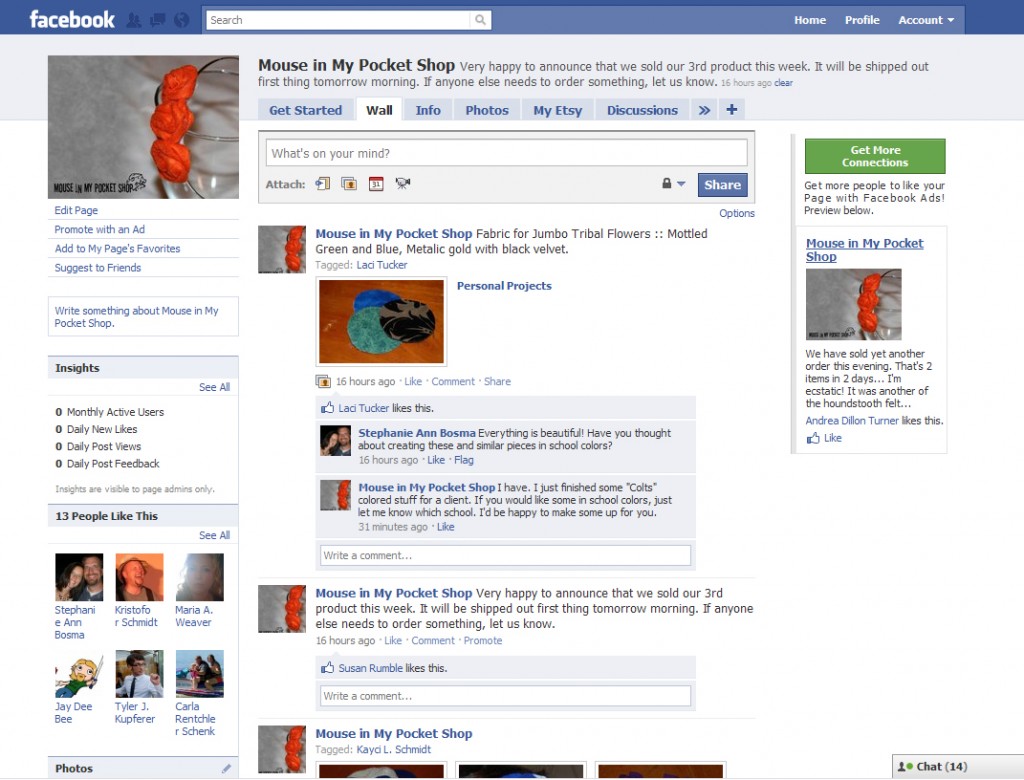Viewport: 1024px width, 780px height.
Task: Switch to the Get Started tab
Action: (306, 110)
